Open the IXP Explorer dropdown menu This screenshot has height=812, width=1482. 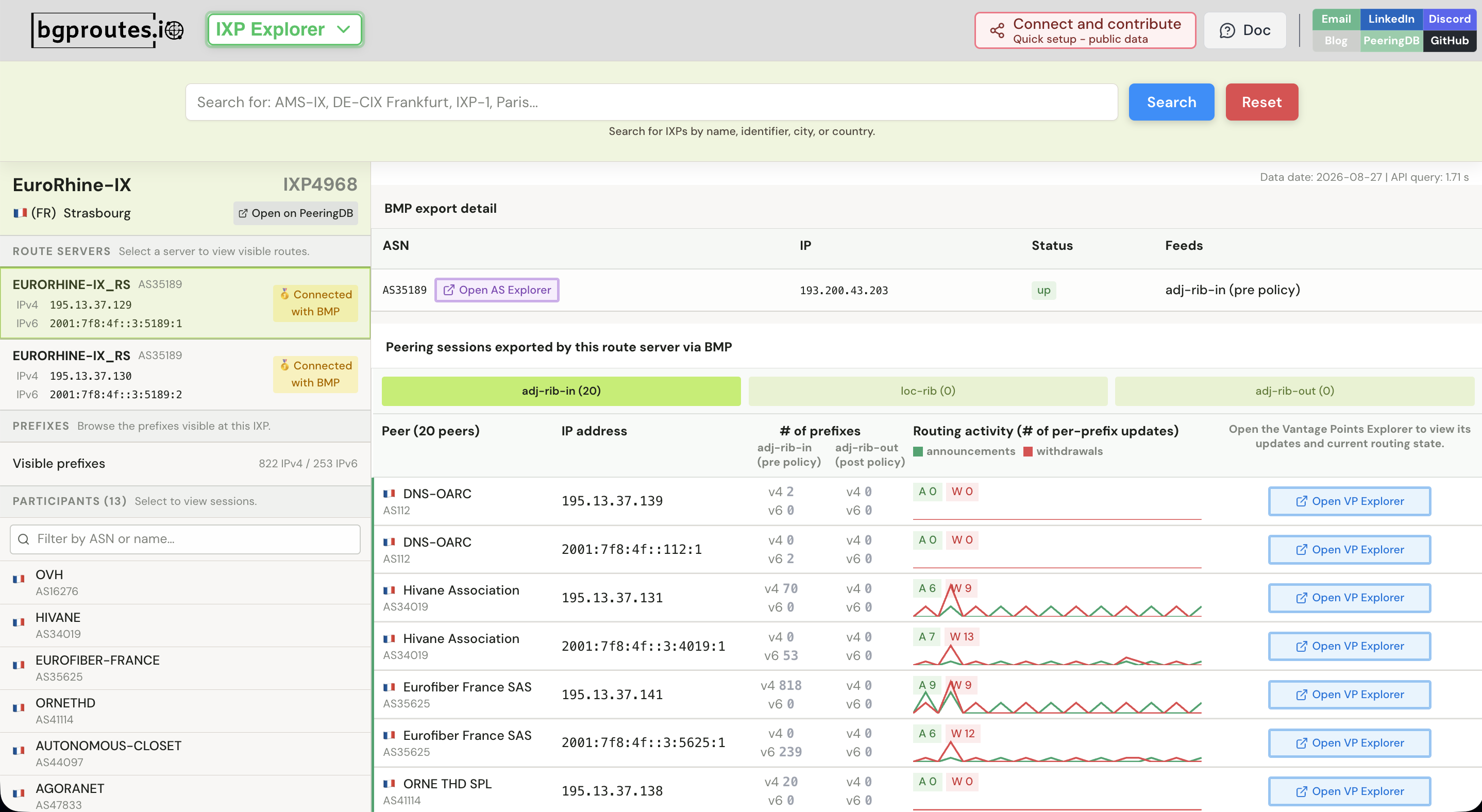point(285,29)
